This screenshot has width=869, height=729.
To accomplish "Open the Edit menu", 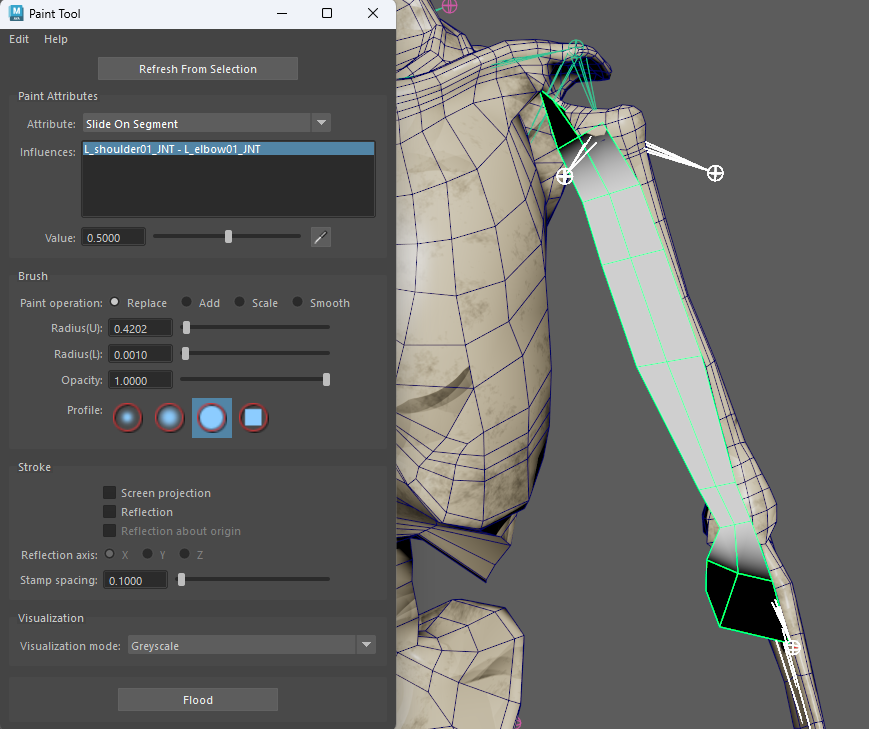I will pos(19,39).
